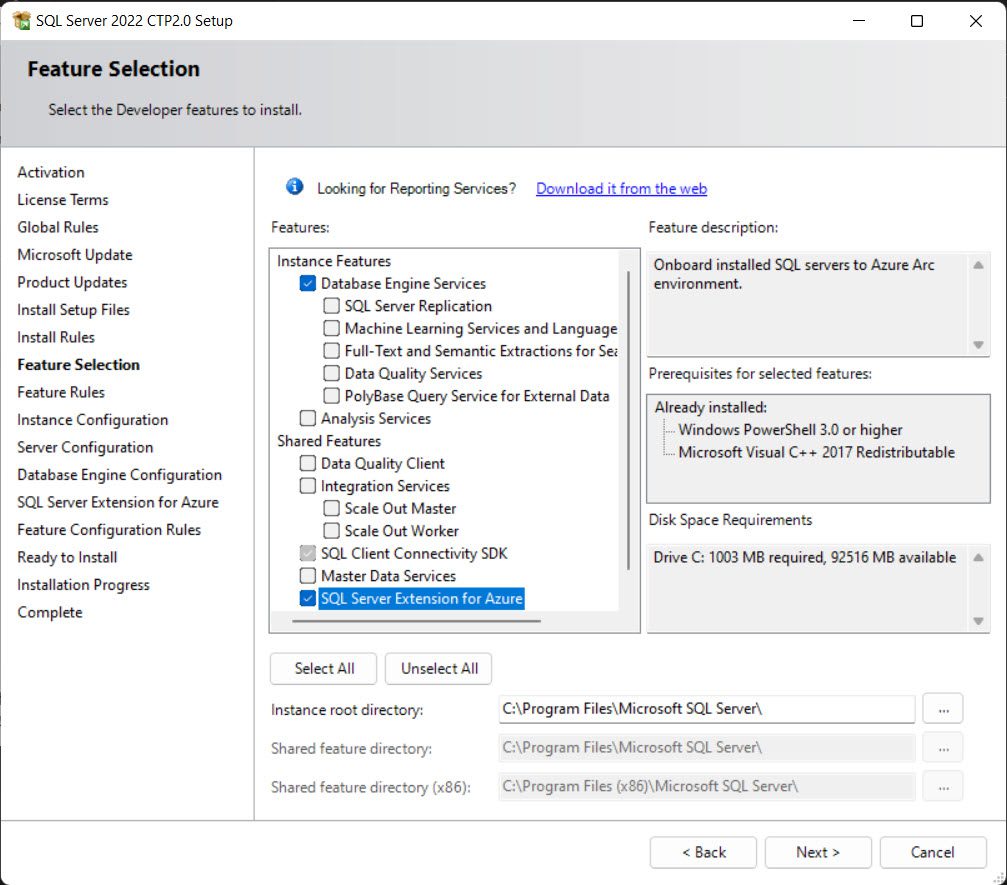Click the SQL Server Setup title bar icon
The height and width of the screenshot is (885, 1007).
tap(21, 21)
